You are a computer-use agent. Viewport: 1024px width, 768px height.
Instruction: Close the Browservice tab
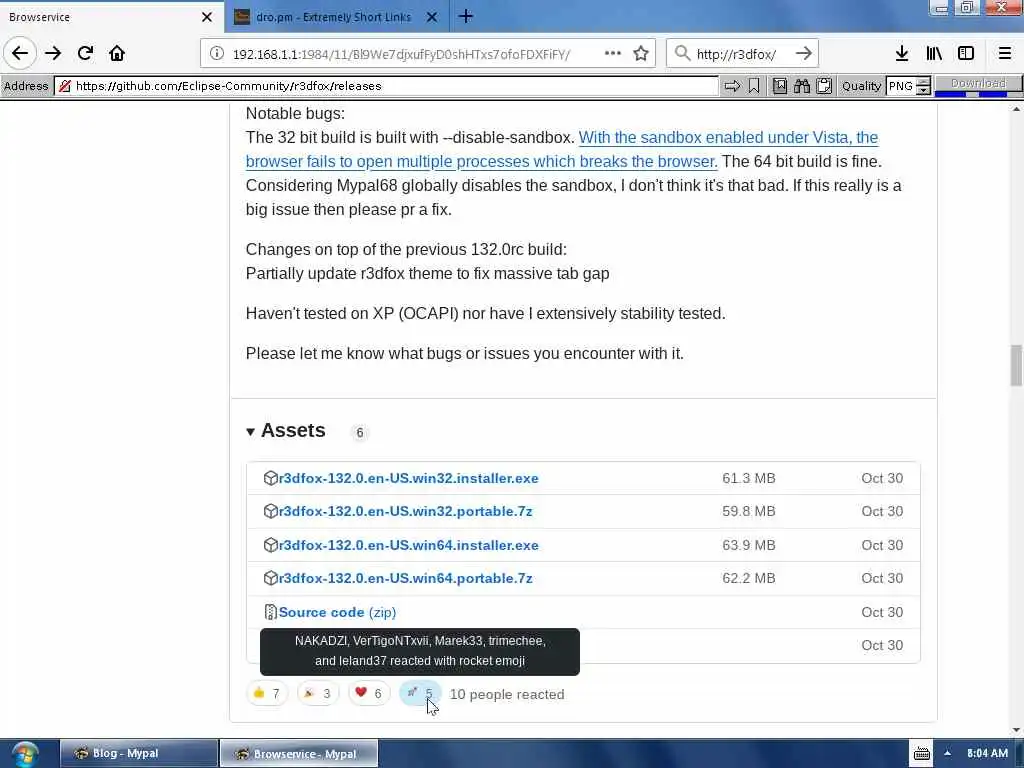pos(207,17)
